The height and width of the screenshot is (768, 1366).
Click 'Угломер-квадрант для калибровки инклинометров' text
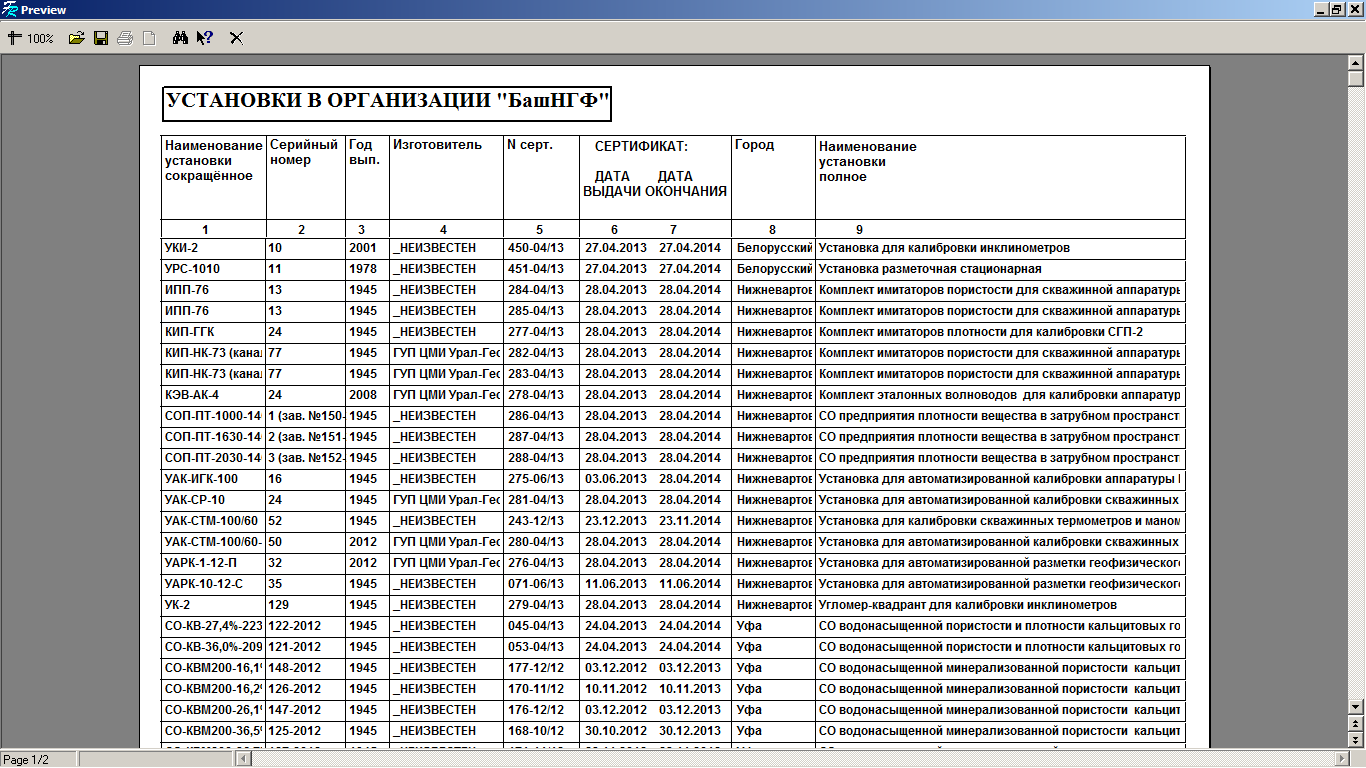tap(967, 605)
